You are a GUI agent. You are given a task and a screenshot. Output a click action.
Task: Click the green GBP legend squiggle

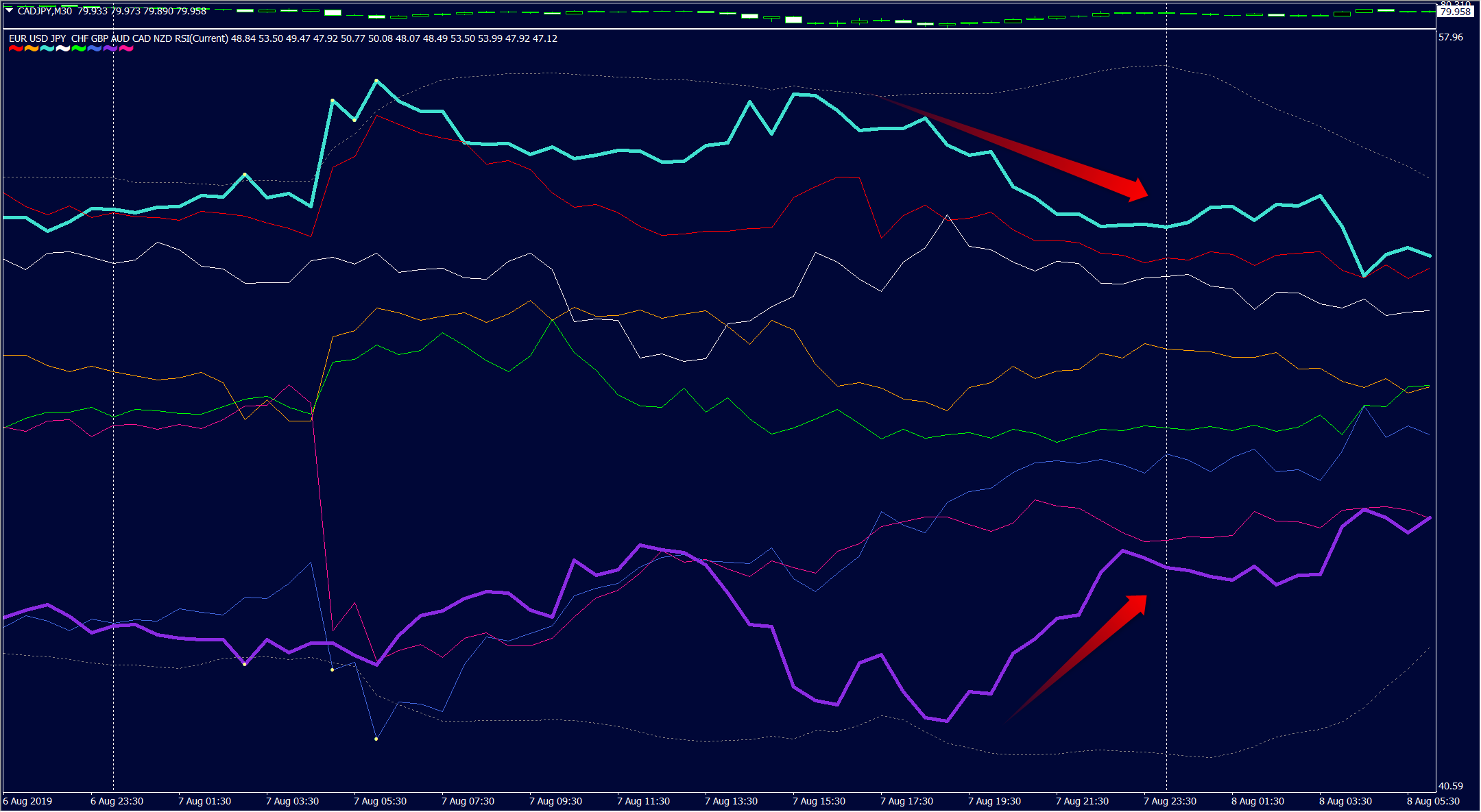click(x=78, y=49)
